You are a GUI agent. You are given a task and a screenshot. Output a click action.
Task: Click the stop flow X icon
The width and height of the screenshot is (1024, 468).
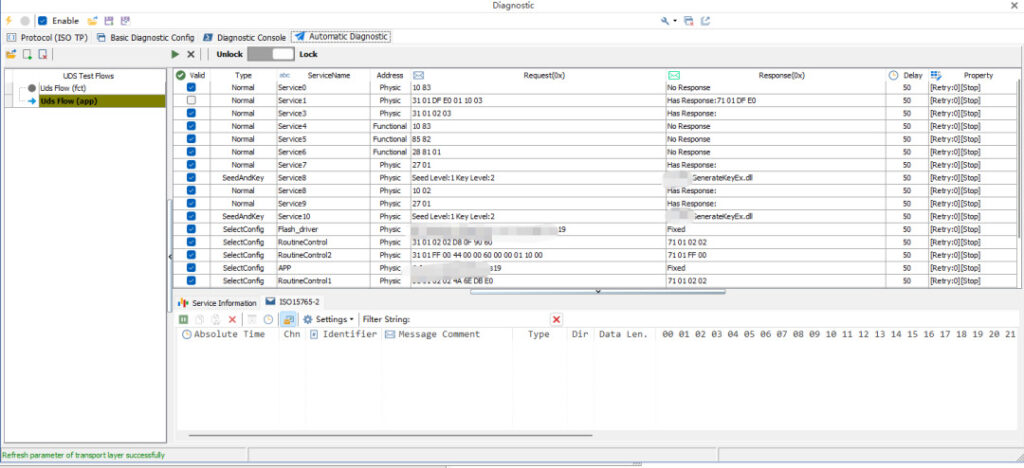191,54
